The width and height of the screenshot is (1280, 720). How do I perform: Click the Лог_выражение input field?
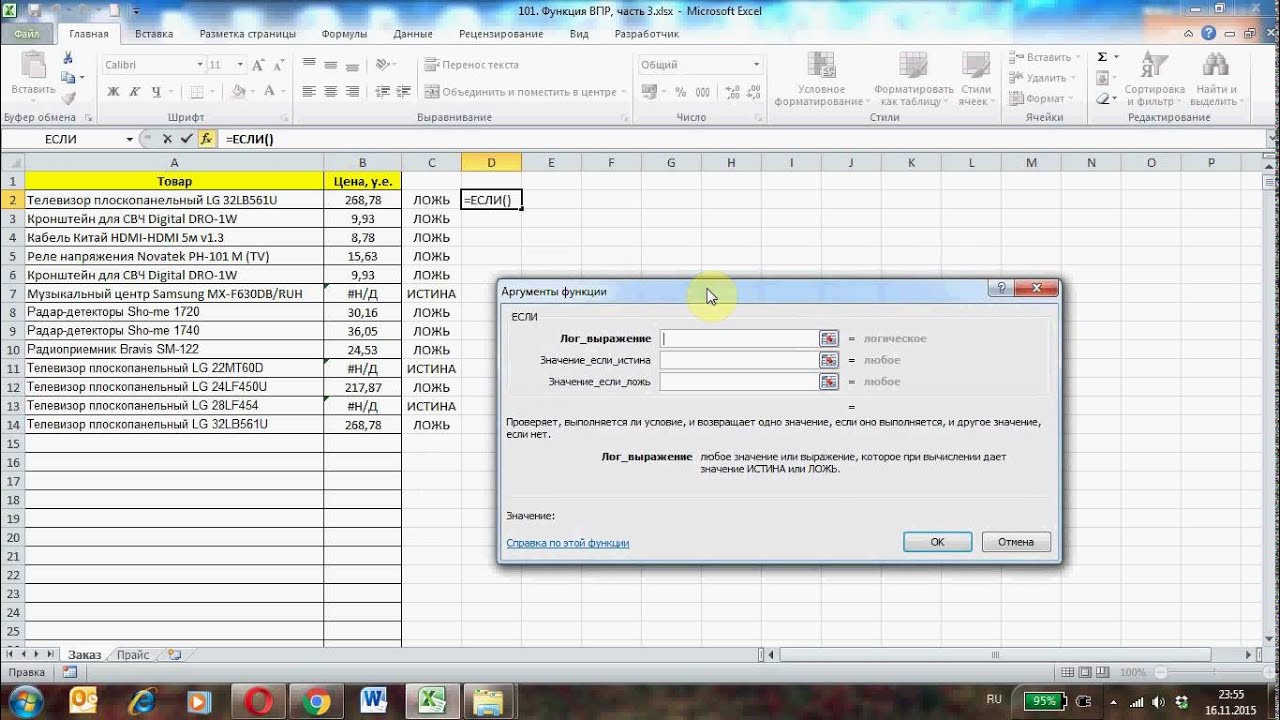click(x=740, y=339)
